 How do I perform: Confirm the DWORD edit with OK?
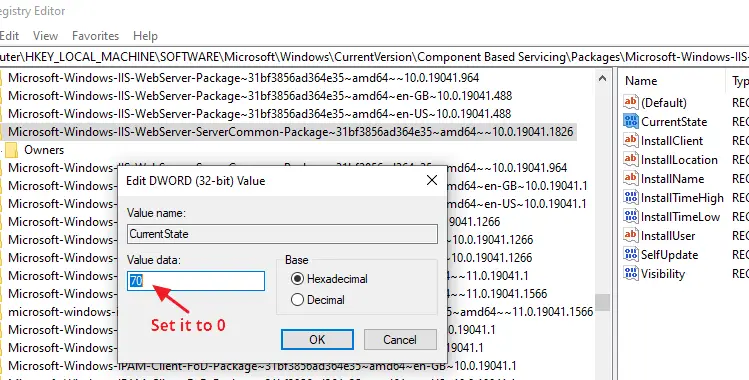(x=317, y=339)
